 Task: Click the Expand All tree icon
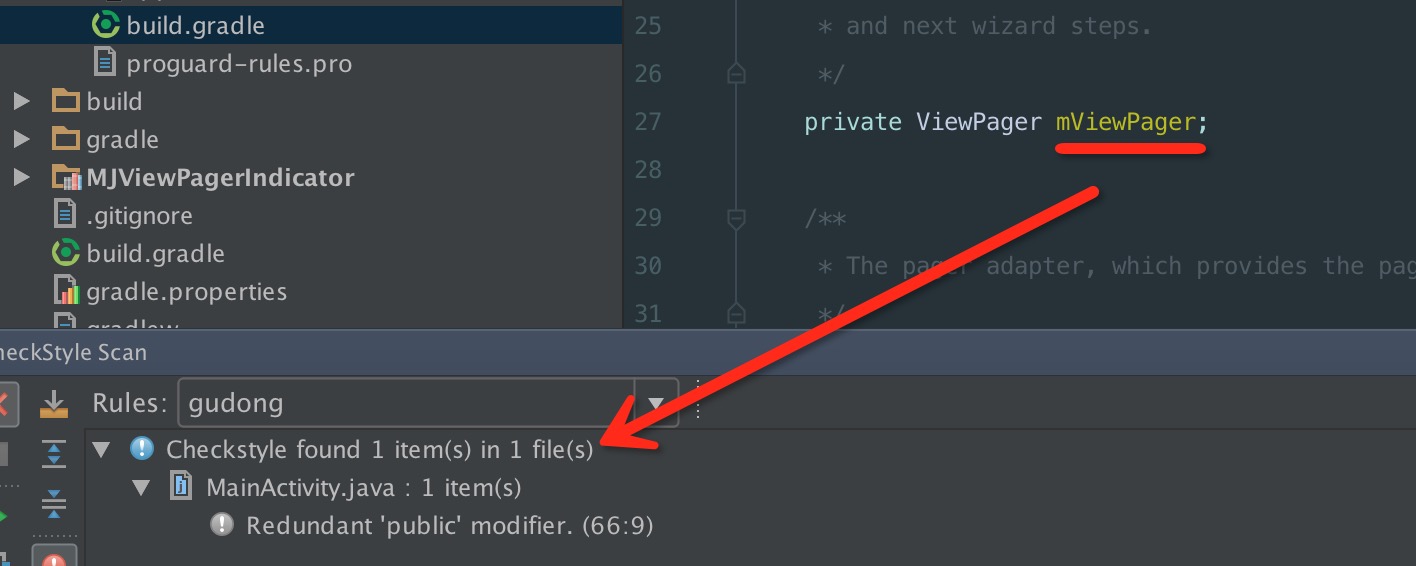[53, 454]
